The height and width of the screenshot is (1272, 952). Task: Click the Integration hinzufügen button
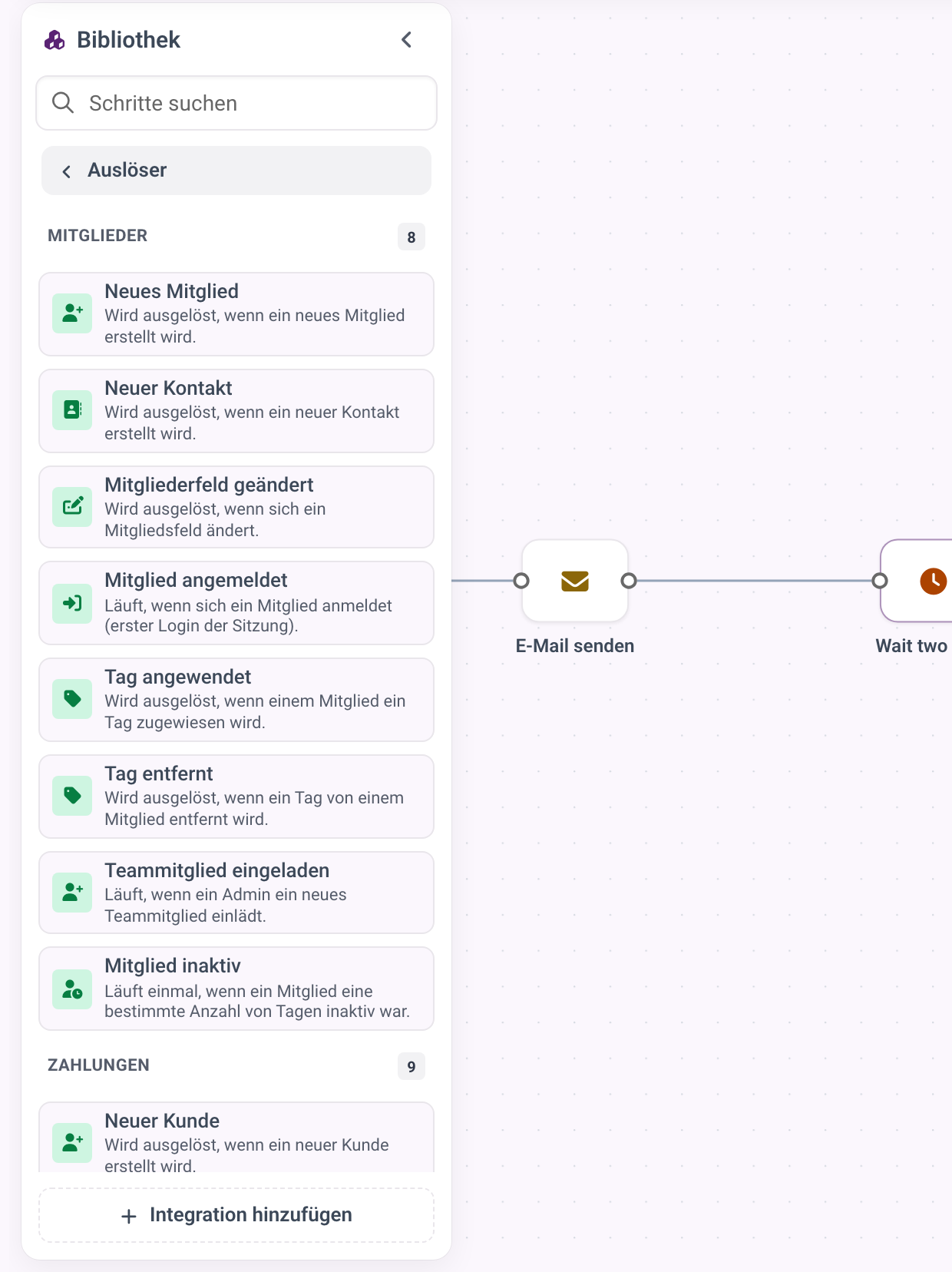[x=236, y=1215]
